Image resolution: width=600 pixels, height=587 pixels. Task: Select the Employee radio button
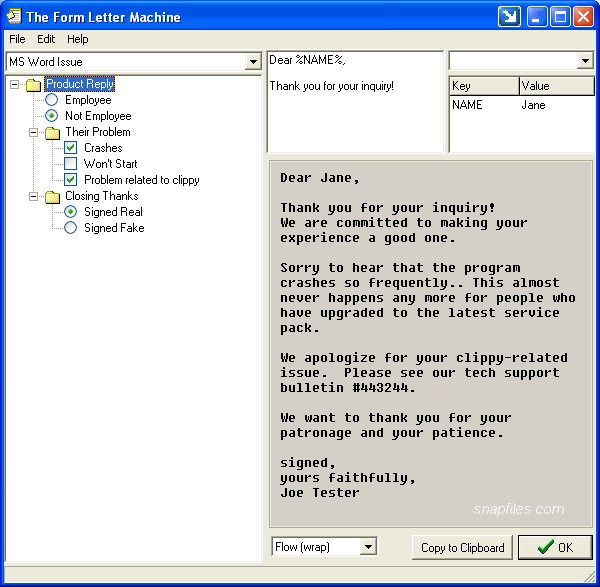pos(52,100)
